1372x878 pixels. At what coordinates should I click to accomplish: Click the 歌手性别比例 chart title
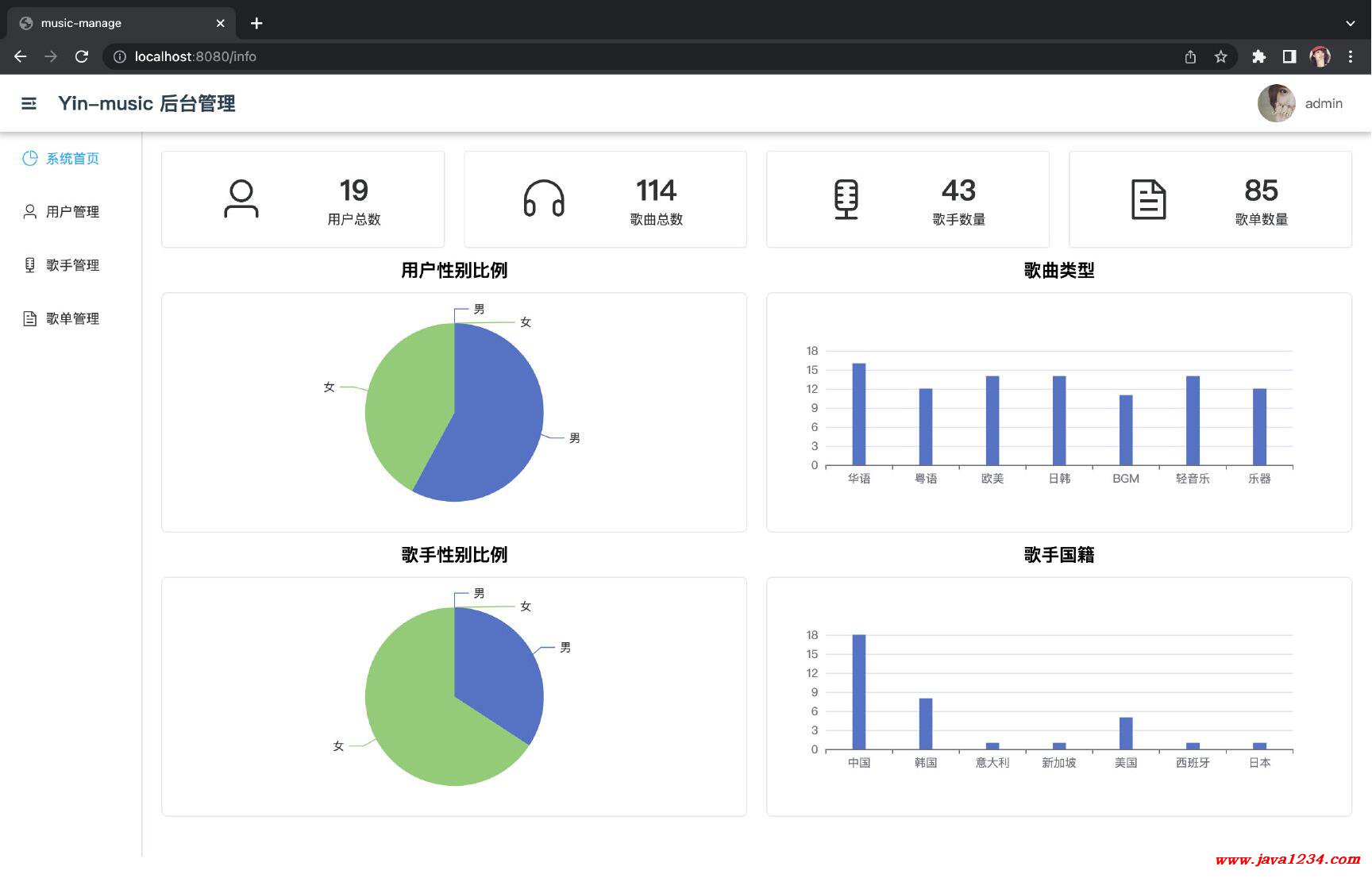tap(454, 554)
